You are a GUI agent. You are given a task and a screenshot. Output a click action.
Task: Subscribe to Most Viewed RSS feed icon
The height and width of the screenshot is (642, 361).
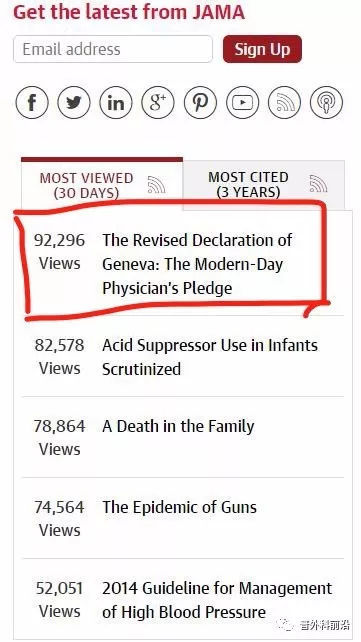pyautogui.click(x=156, y=185)
